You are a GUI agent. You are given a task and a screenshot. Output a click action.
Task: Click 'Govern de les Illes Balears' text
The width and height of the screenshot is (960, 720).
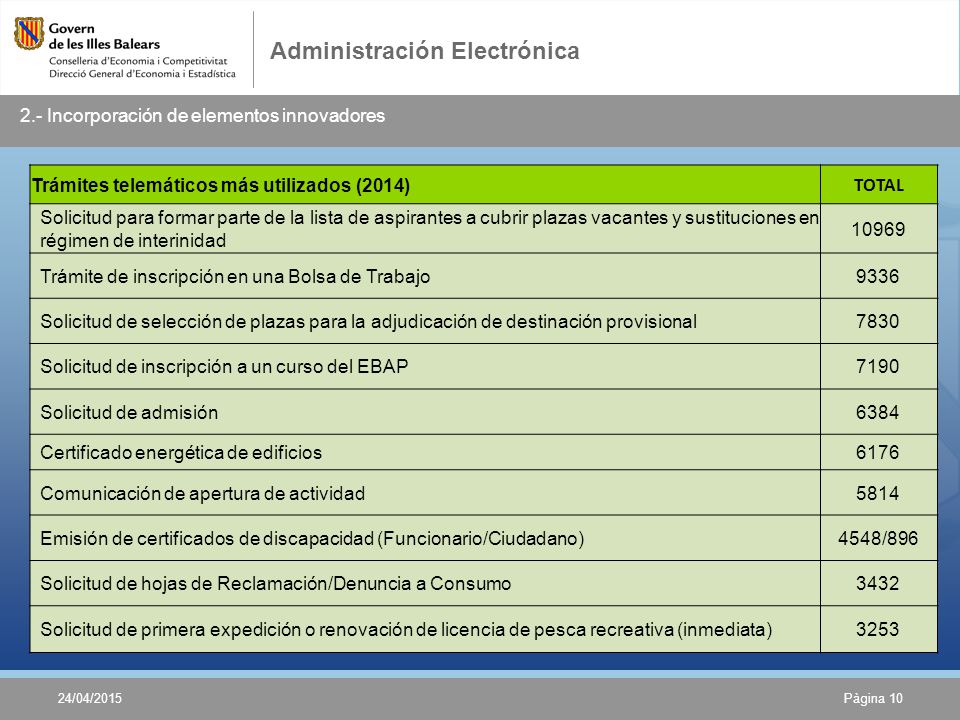pyautogui.click(x=104, y=36)
